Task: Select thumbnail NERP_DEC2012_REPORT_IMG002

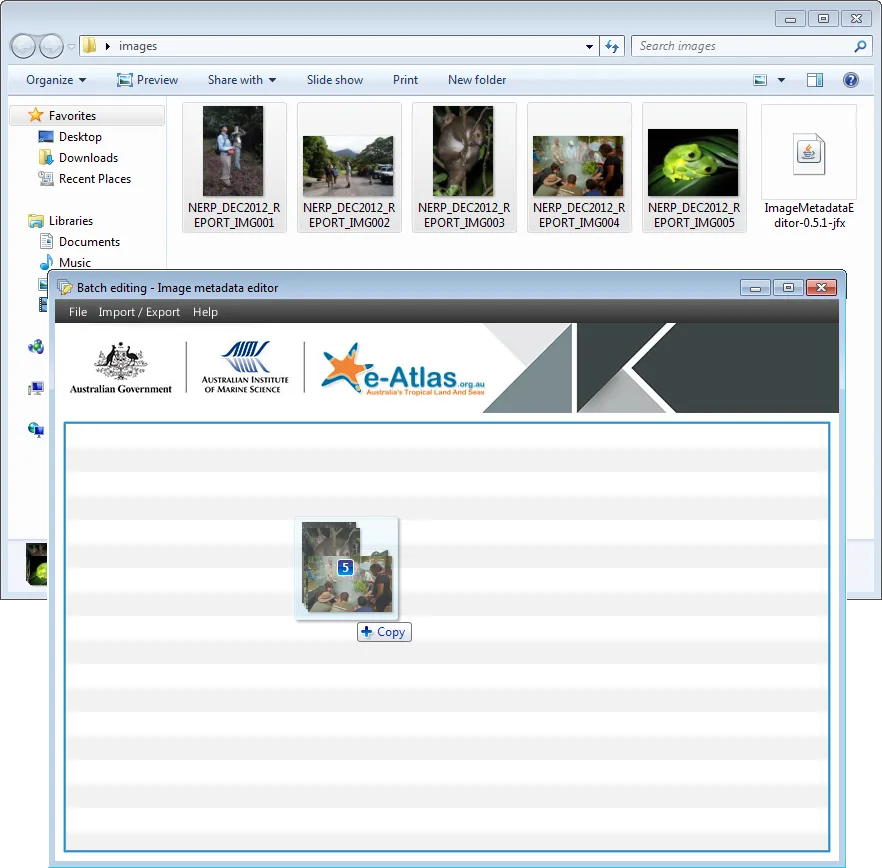Action: tap(349, 168)
